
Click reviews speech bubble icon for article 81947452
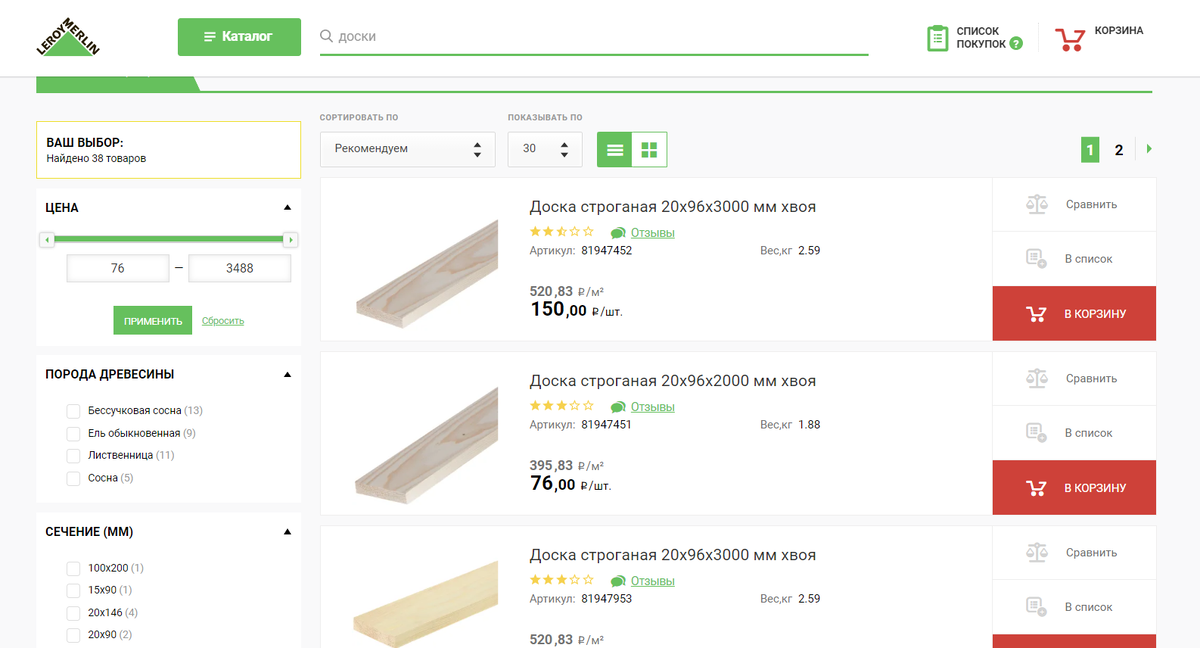[x=618, y=233]
